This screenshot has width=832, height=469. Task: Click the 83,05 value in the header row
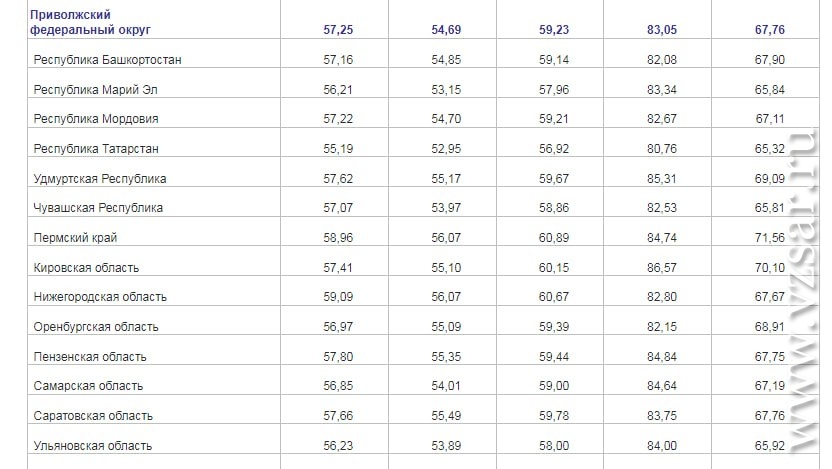pyautogui.click(x=662, y=30)
